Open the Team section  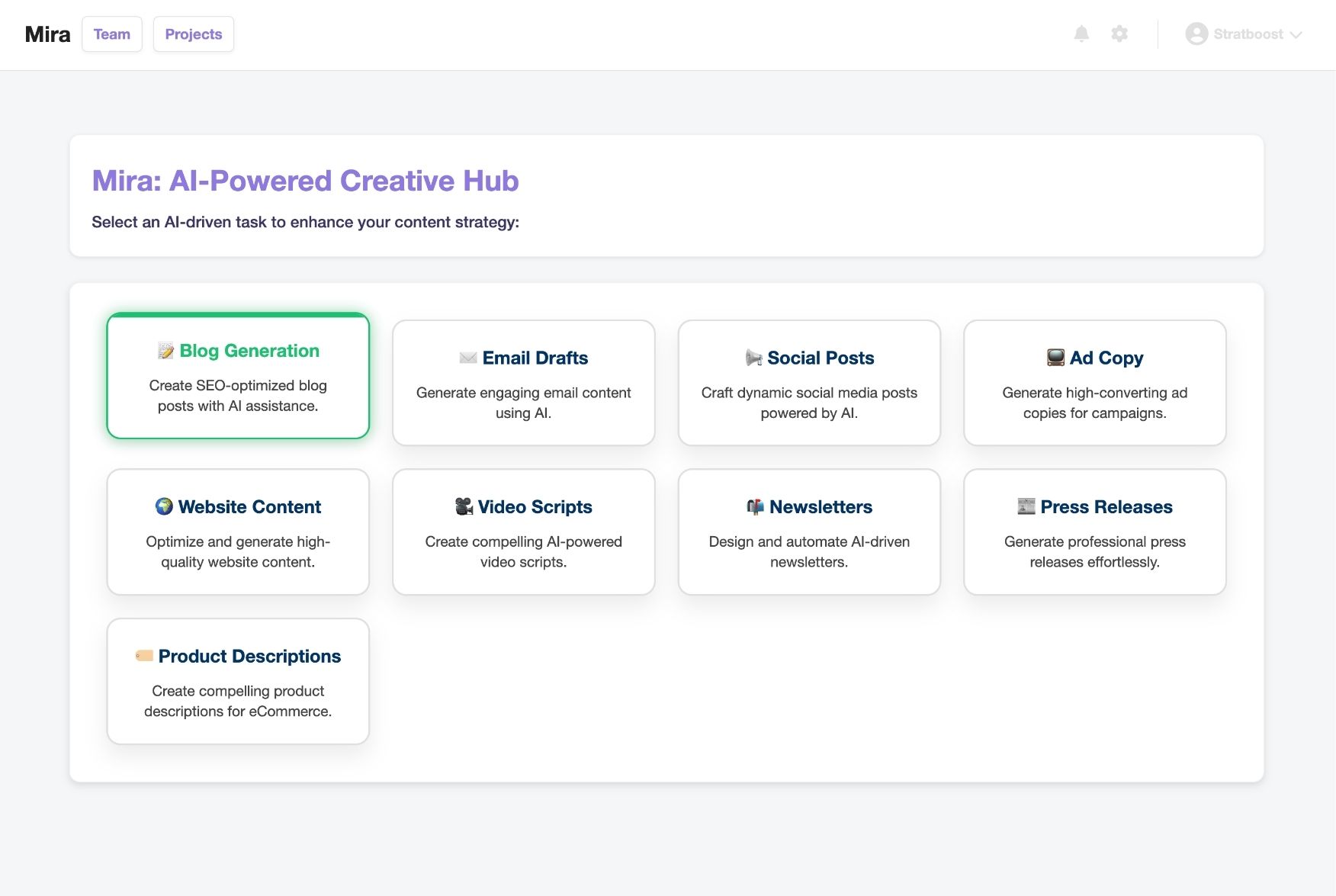pyautogui.click(x=111, y=34)
